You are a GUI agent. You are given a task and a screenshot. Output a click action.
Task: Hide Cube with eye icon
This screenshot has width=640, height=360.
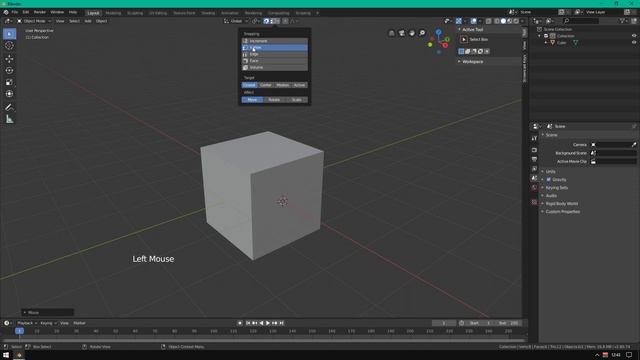(x=634, y=42)
